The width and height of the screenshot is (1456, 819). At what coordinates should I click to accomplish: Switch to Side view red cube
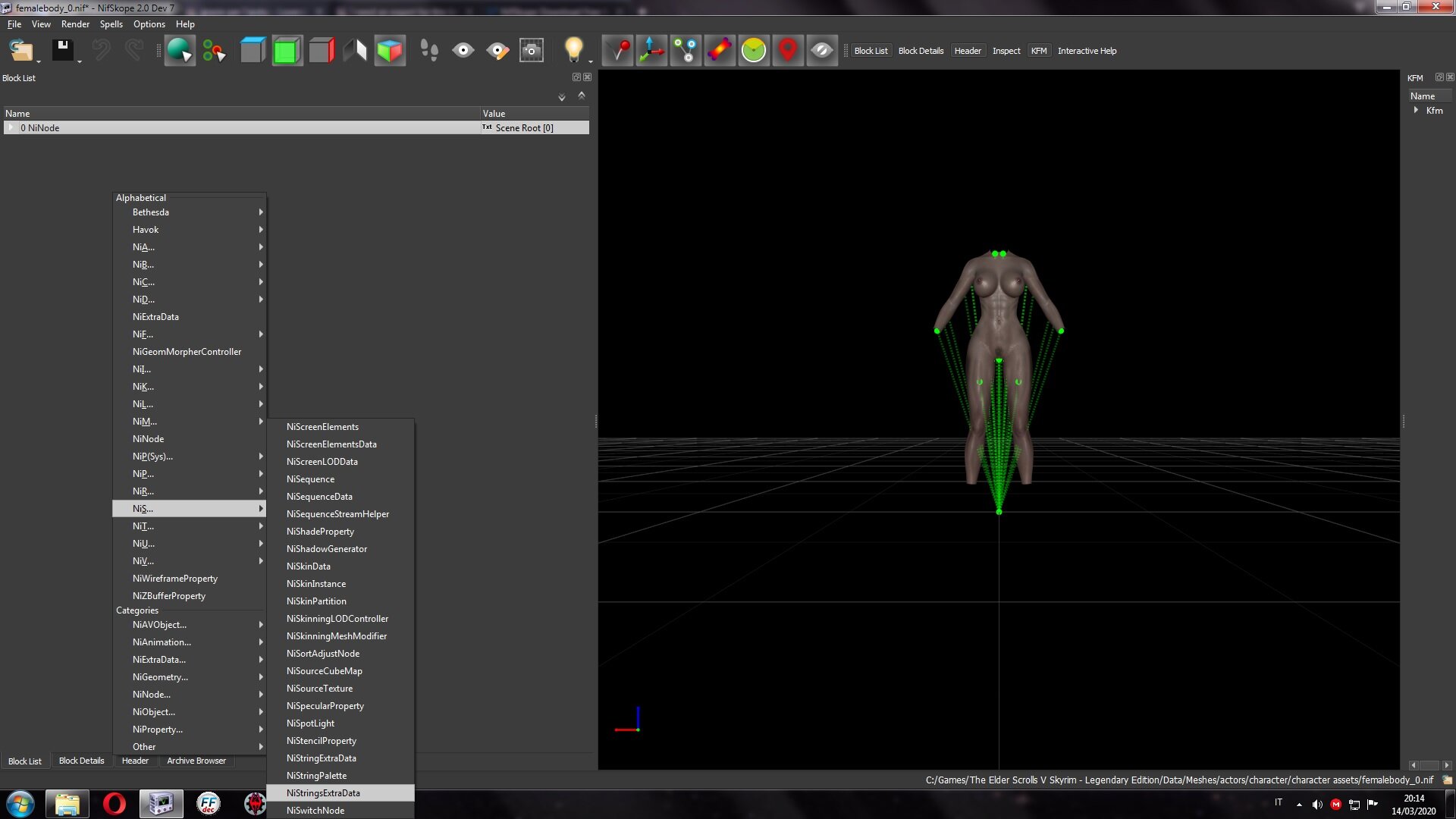point(321,51)
